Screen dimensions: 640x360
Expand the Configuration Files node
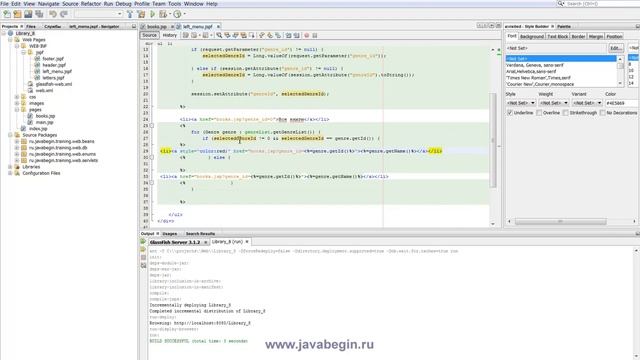[10, 173]
